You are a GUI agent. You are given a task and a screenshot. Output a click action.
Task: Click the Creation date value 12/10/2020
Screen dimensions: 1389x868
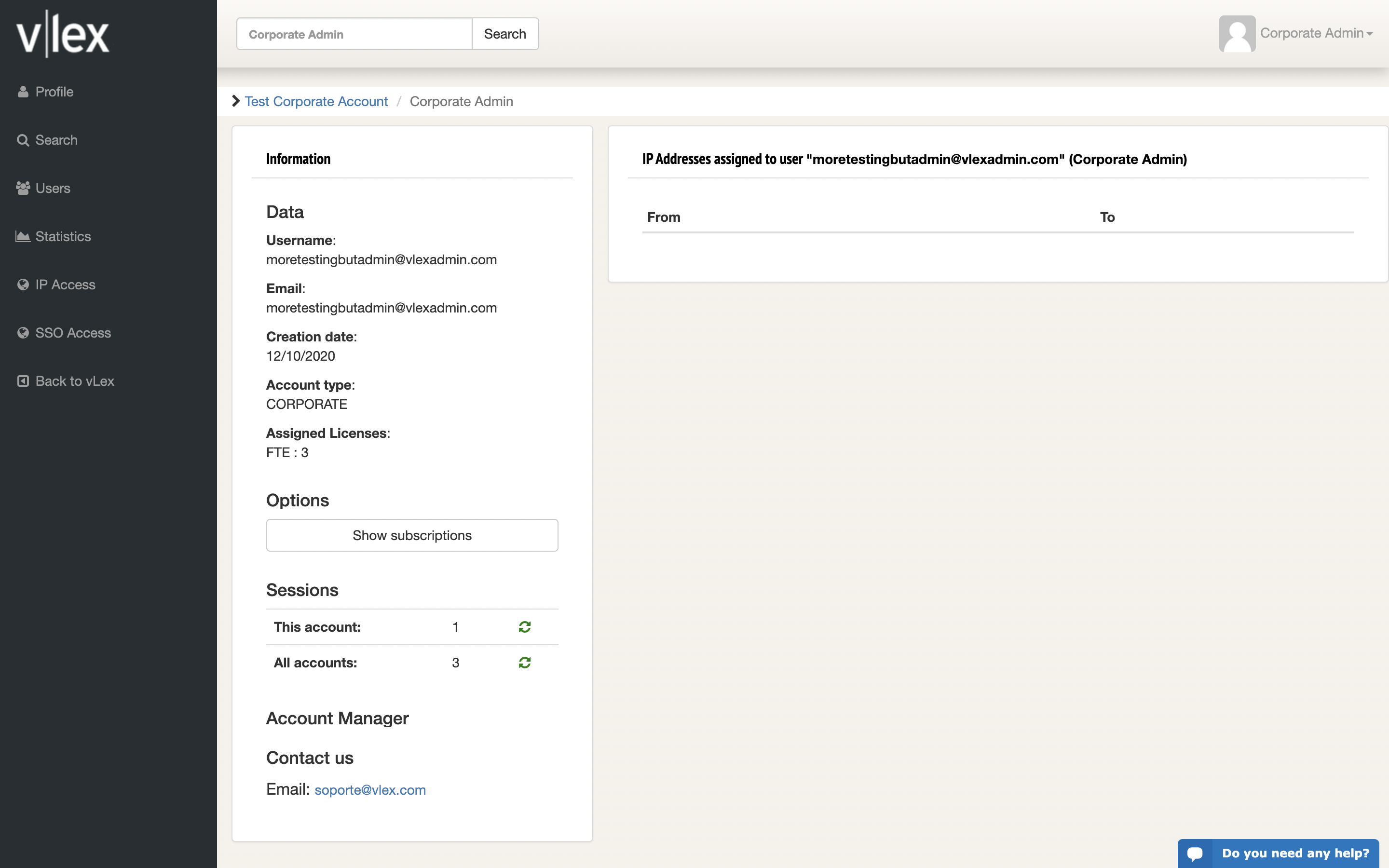click(x=301, y=356)
